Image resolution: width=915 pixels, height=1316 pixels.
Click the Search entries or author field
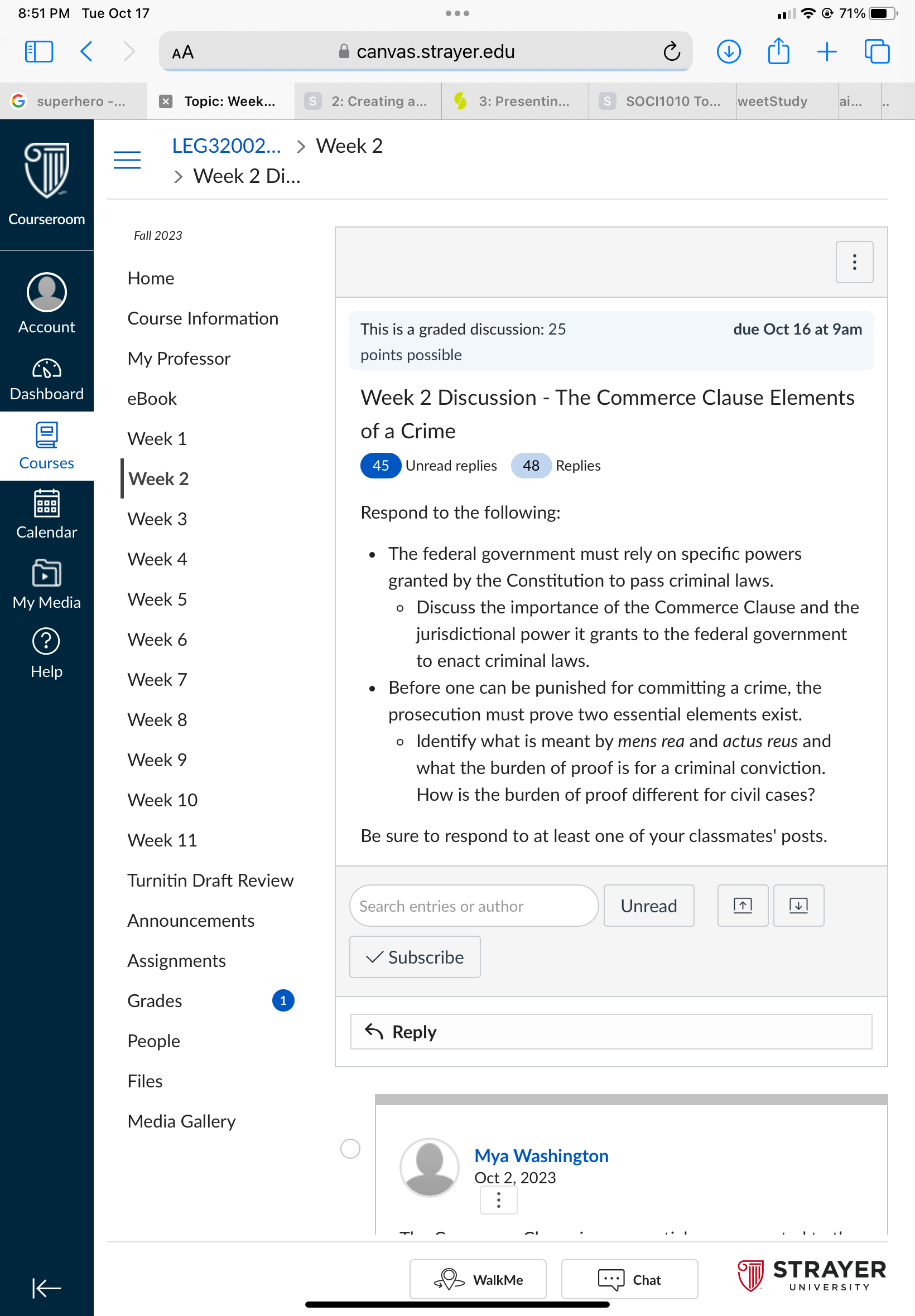pyautogui.click(x=474, y=905)
